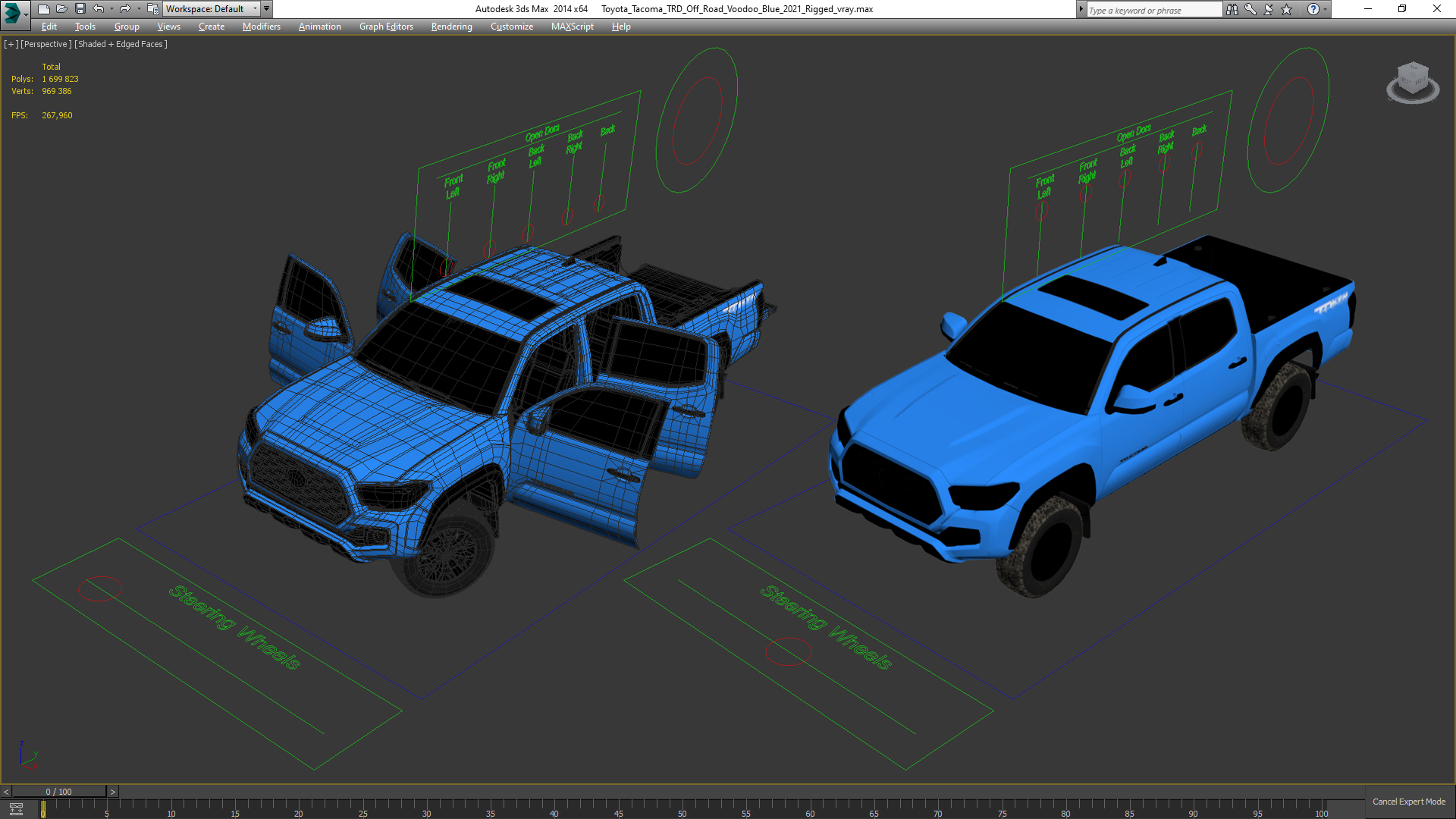Open the Rendering menu
The image size is (1456, 819).
click(x=452, y=27)
